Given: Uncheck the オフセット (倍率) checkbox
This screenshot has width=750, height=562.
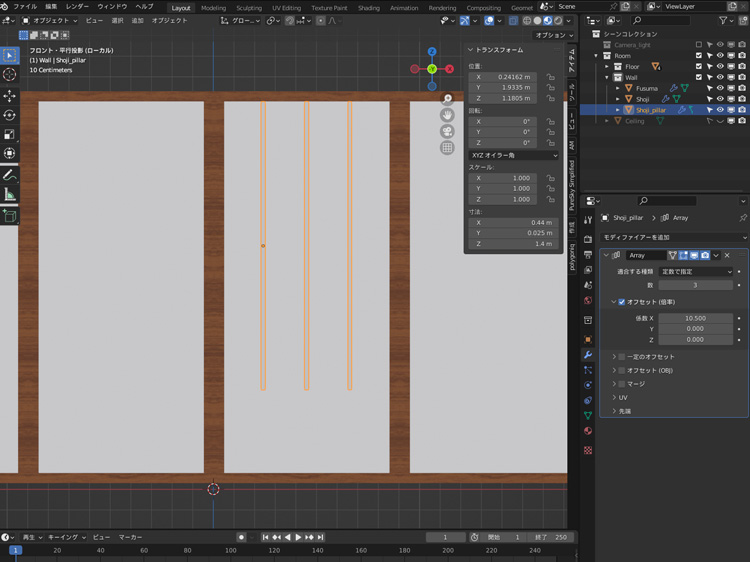Looking at the screenshot, I should [x=622, y=302].
